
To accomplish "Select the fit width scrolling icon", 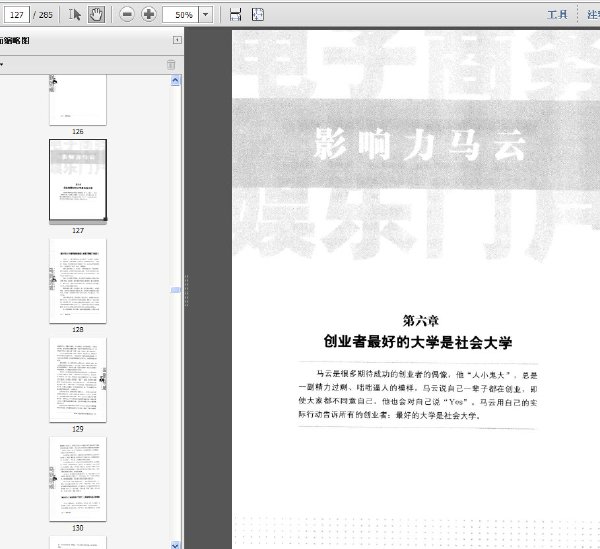I will tap(236, 15).
